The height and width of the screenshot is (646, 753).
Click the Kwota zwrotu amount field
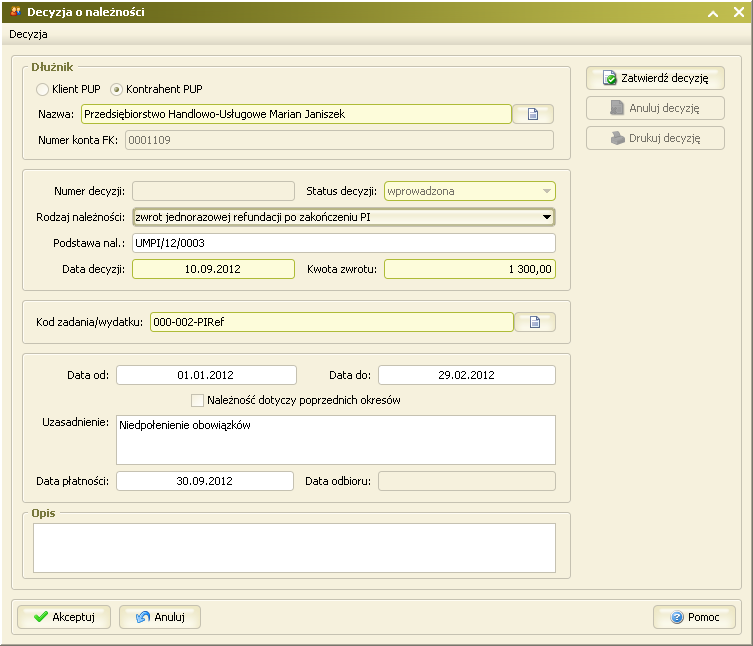click(470, 269)
